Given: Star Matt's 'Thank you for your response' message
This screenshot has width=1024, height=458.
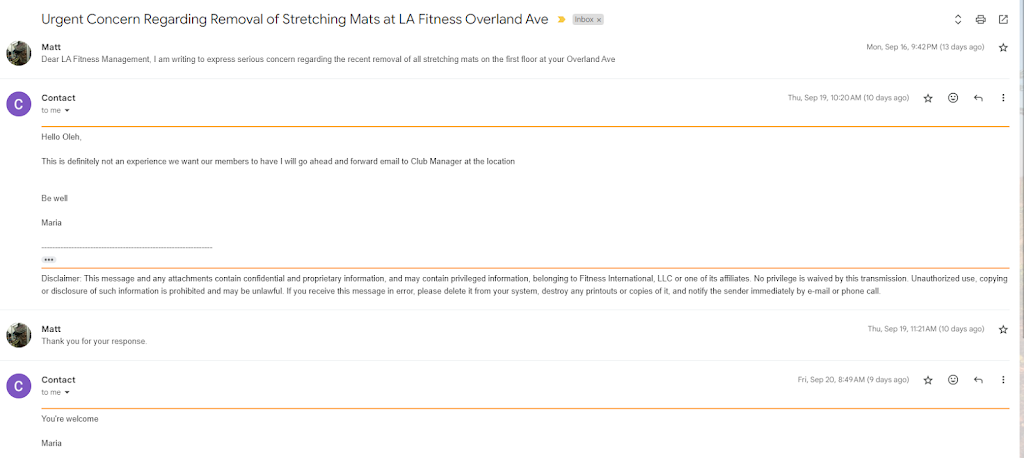Looking at the screenshot, I should (1003, 329).
